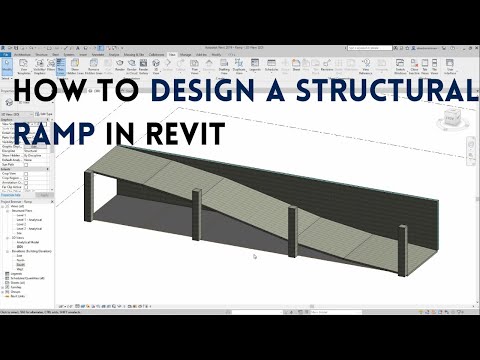Click Switch Windows
Image resolution: width=480 pixels, height=360 pixels.
[x=400, y=67]
